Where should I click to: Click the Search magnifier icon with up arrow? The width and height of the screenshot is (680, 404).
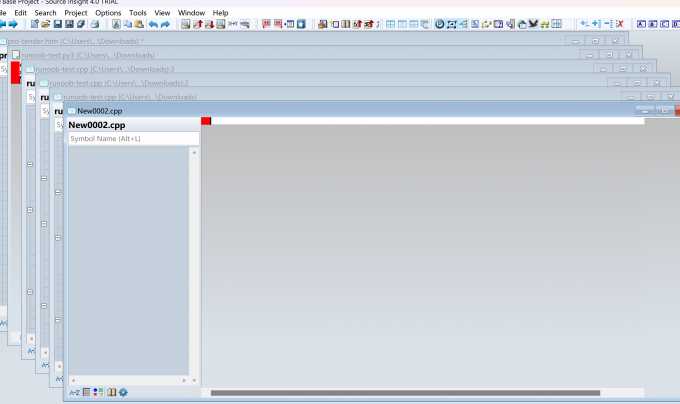pyautogui.click(x=198, y=24)
